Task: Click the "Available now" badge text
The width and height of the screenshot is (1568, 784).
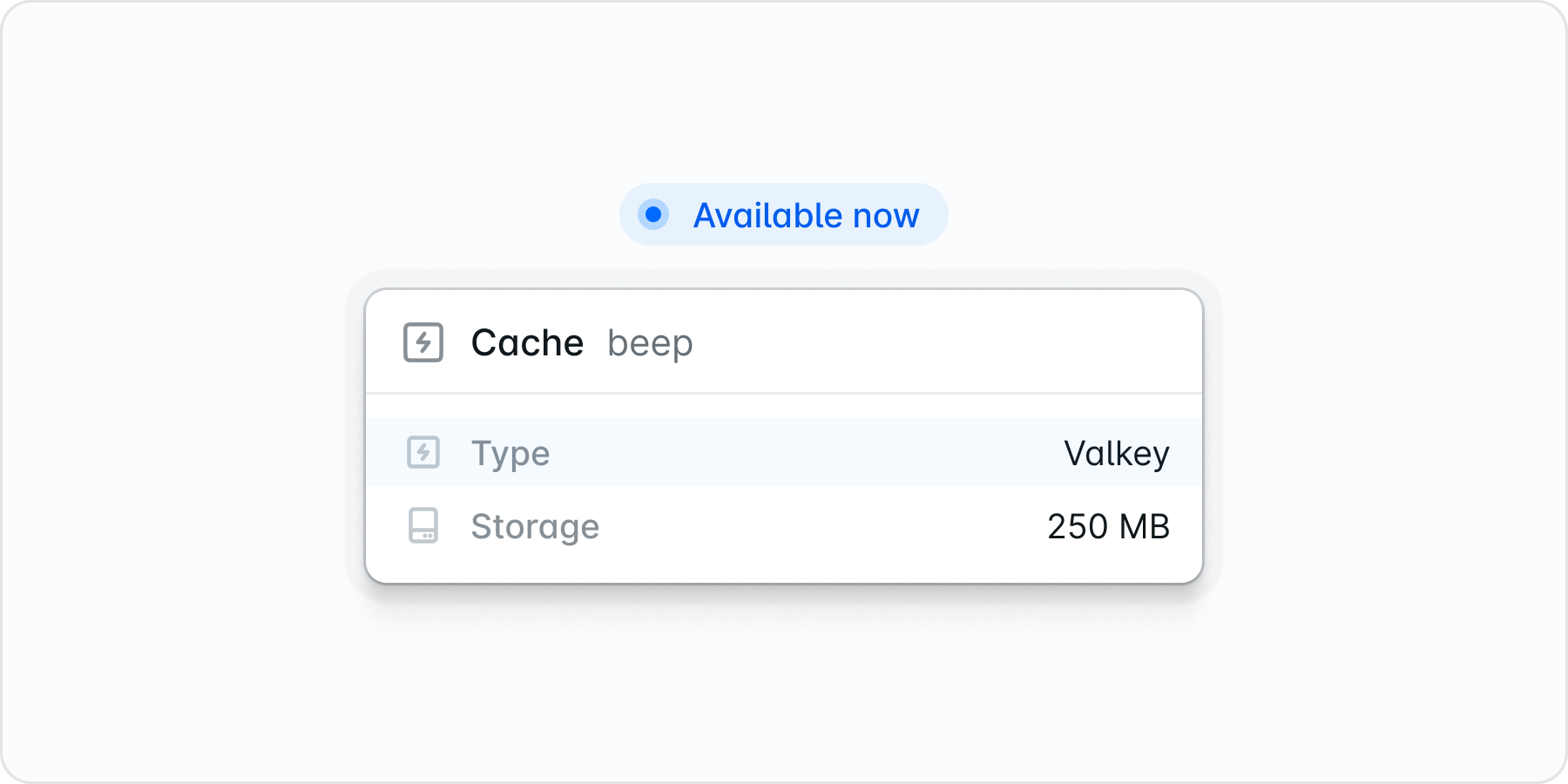Action: pyautogui.click(x=806, y=215)
